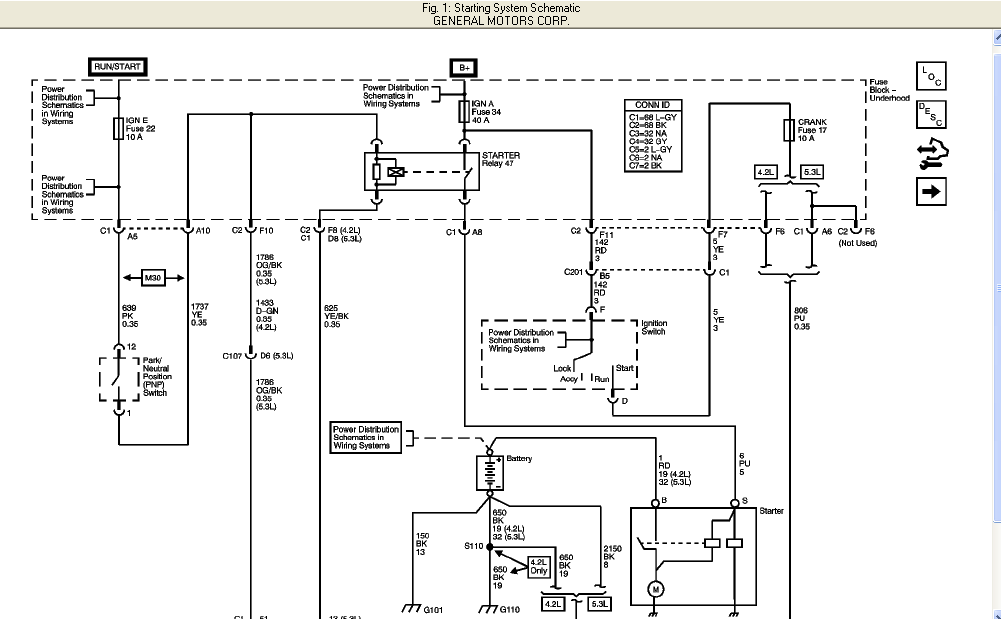Click the F11 terminal label
The width and height of the screenshot is (1001, 619).
pos(606,235)
